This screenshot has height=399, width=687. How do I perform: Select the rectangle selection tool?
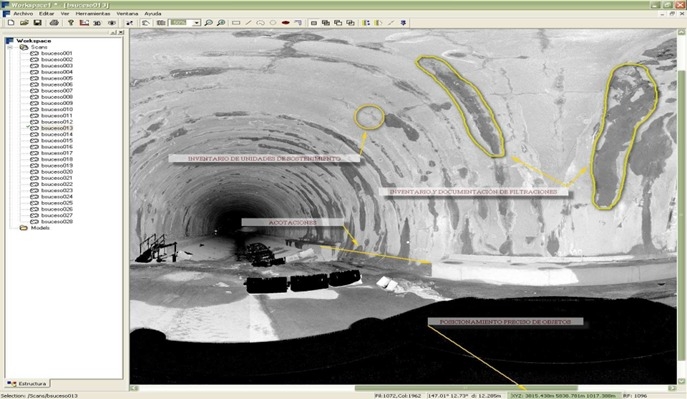click(x=236, y=23)
